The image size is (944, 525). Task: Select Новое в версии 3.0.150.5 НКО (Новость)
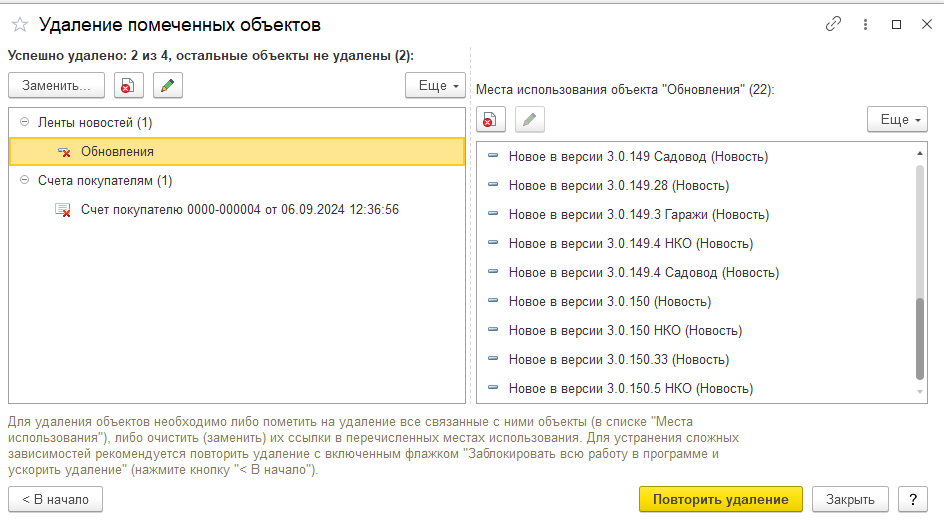click(696, 388)
